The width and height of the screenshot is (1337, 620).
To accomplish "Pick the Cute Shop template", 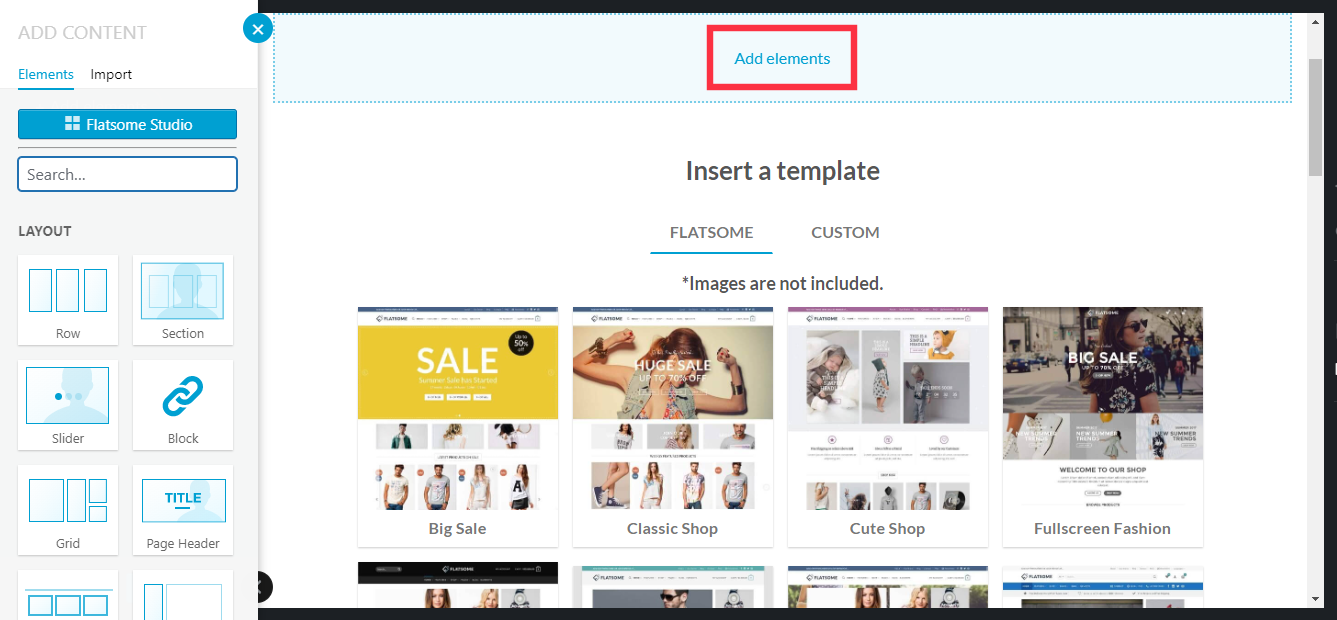I will coord(888,427).
